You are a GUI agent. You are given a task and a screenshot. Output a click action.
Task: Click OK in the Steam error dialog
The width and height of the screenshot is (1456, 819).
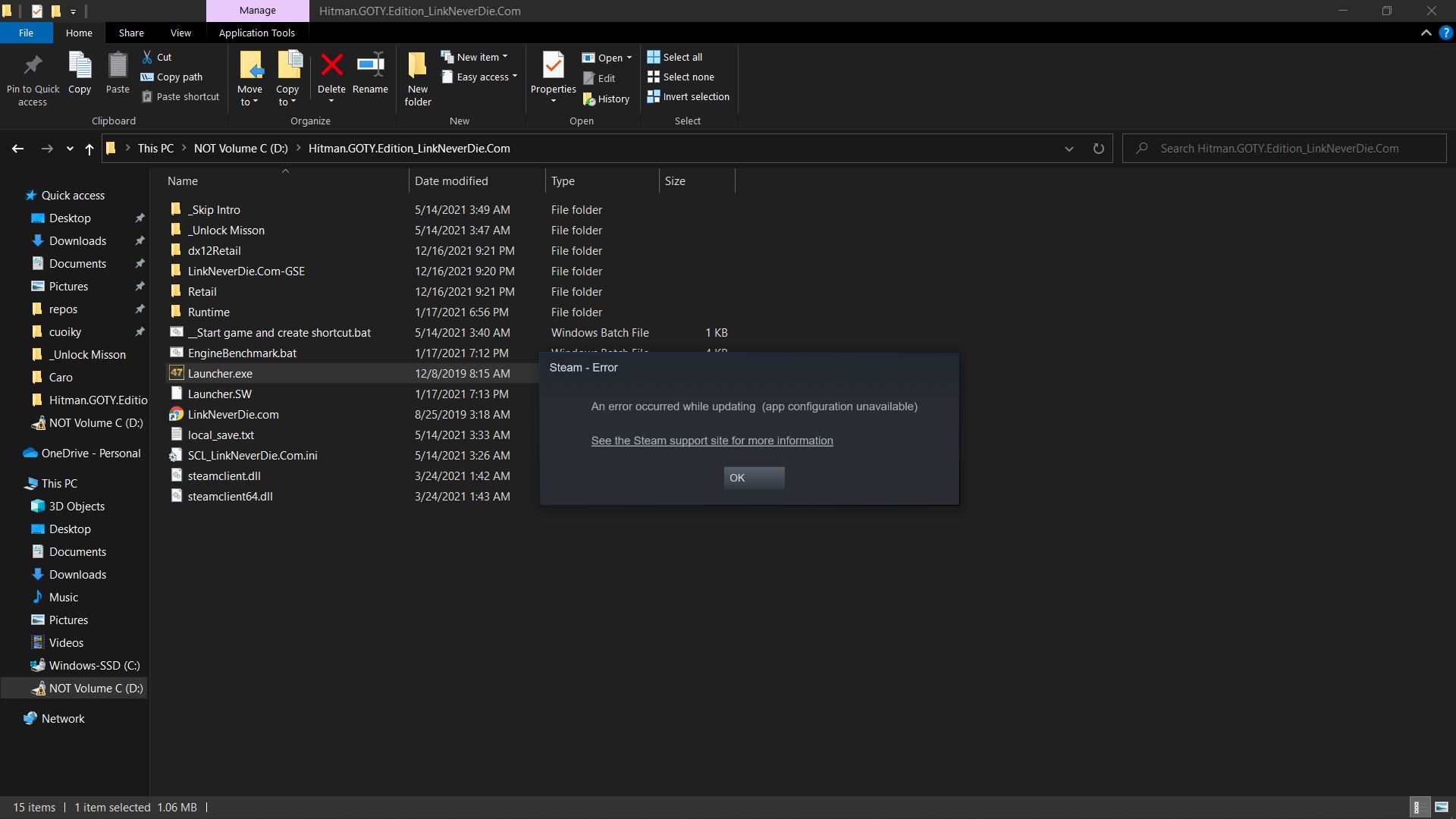(x=754, y=478)
